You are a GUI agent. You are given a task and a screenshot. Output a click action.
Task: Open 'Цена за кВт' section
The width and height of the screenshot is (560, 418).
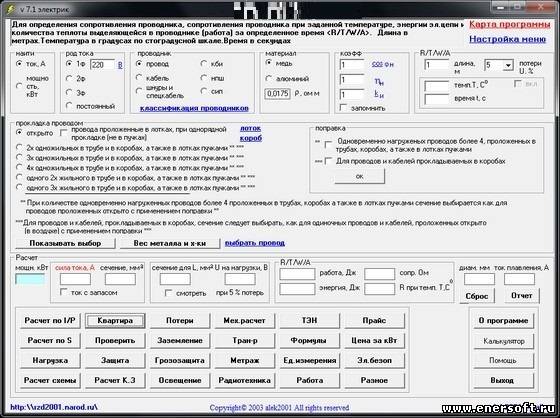[x=374, y=340]
